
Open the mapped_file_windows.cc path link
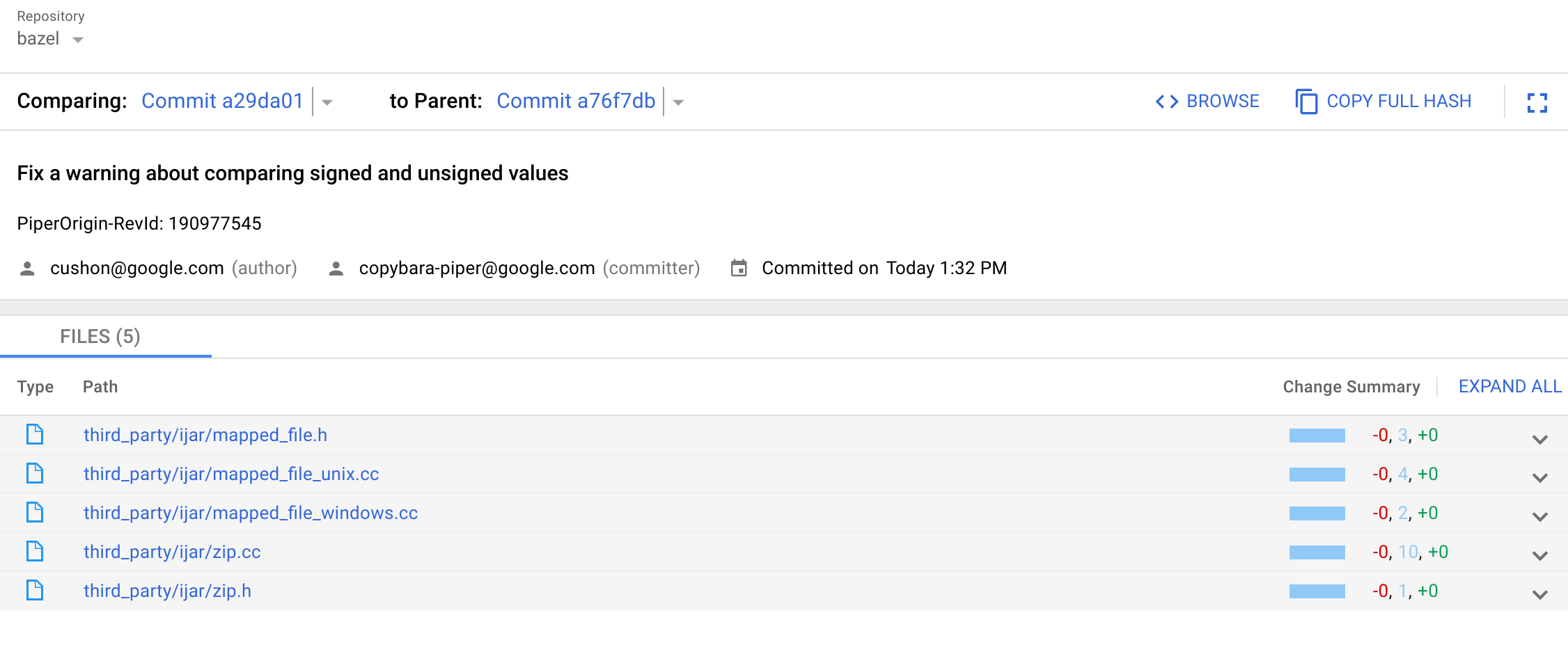coord(250,513)
